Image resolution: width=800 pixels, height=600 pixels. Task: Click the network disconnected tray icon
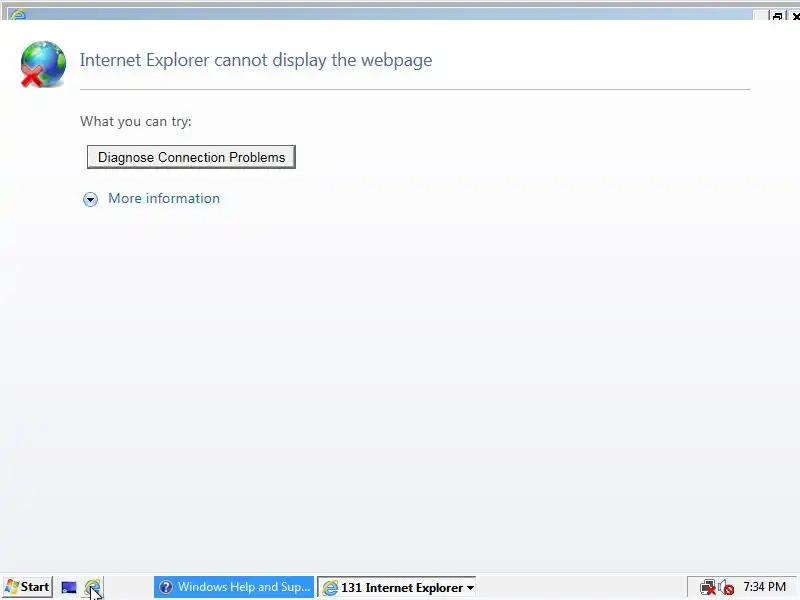click(707, 588)
